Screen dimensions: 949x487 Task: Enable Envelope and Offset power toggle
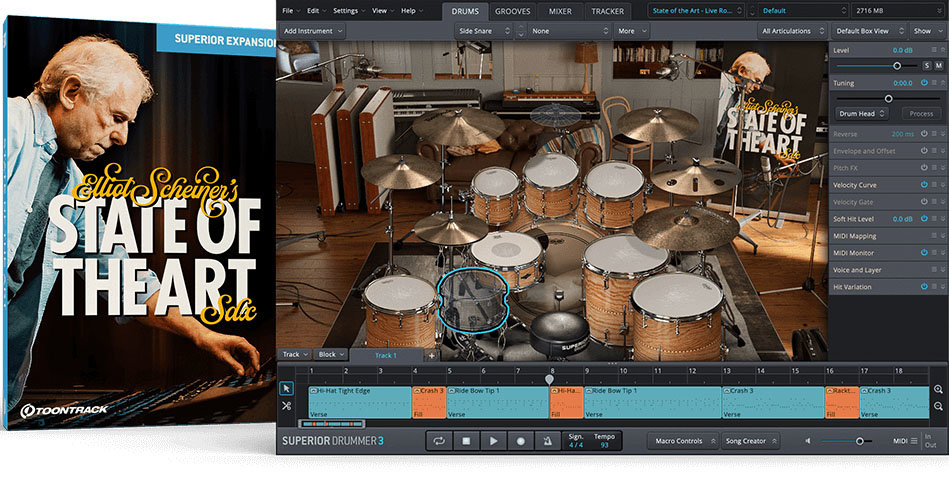(x=924, y=151)
